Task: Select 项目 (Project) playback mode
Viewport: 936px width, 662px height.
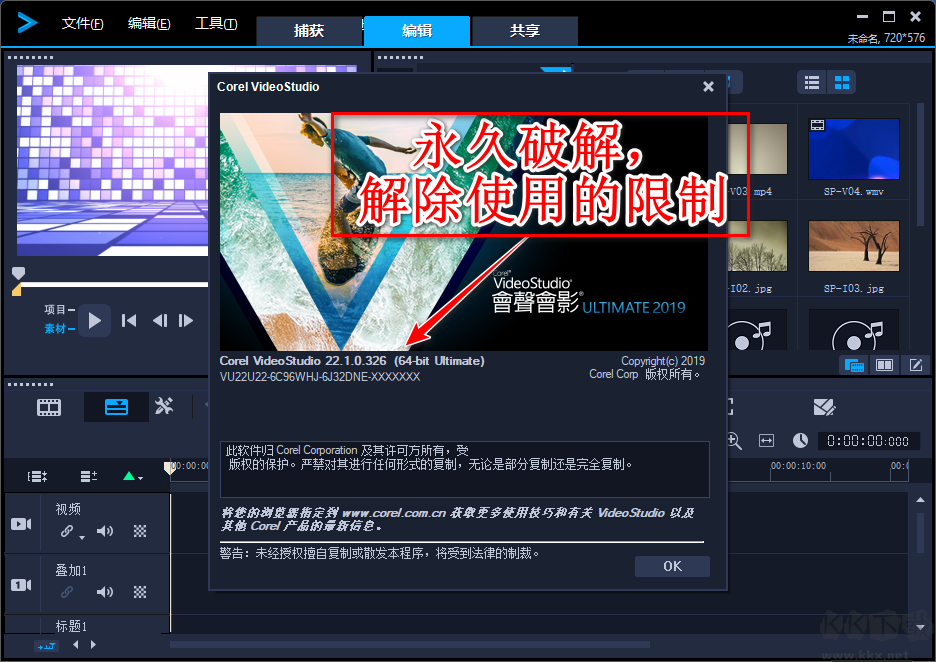Action: pos(59,309)
